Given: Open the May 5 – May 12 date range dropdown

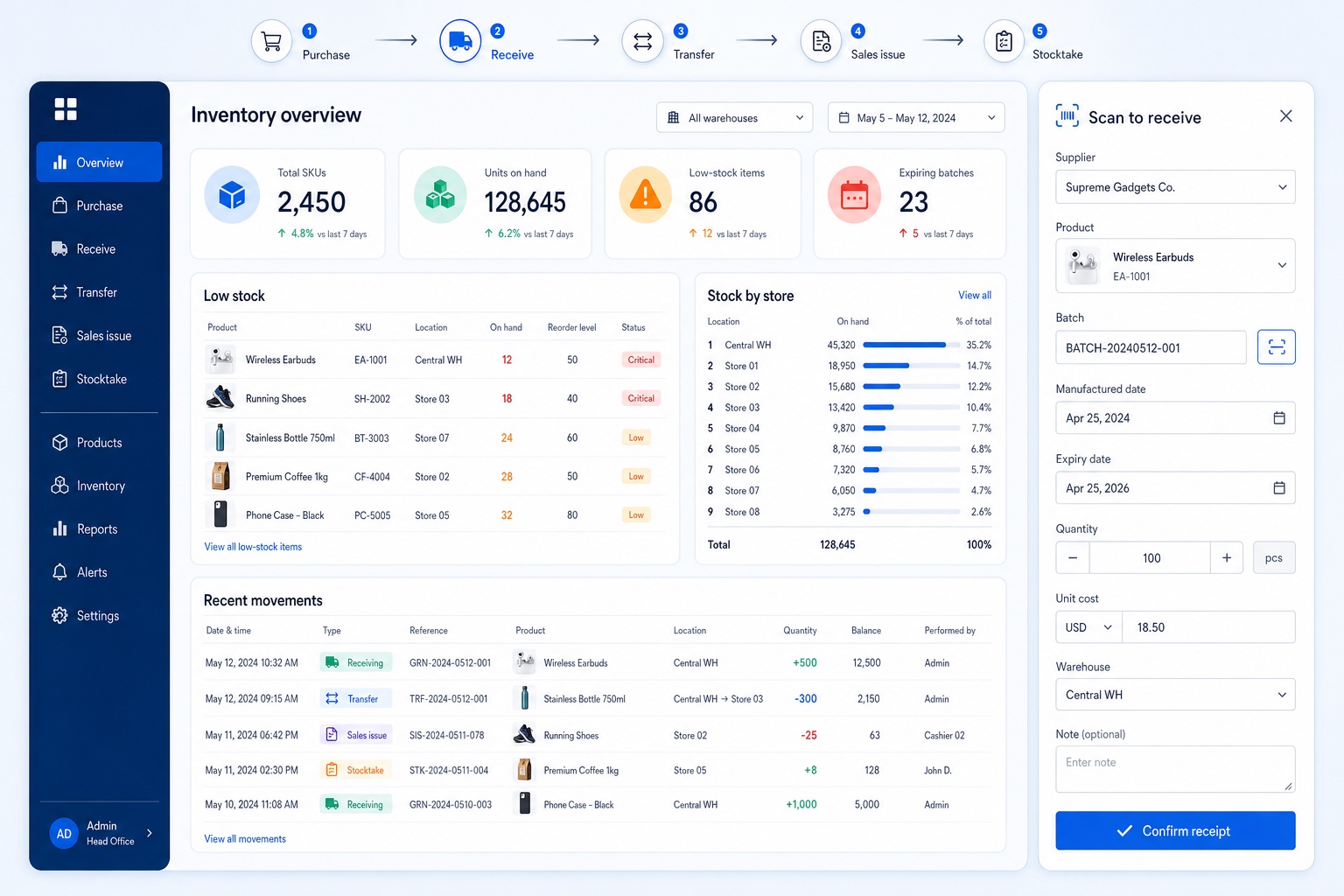Looking at the screenshot, I should click(x=916, y=118).
